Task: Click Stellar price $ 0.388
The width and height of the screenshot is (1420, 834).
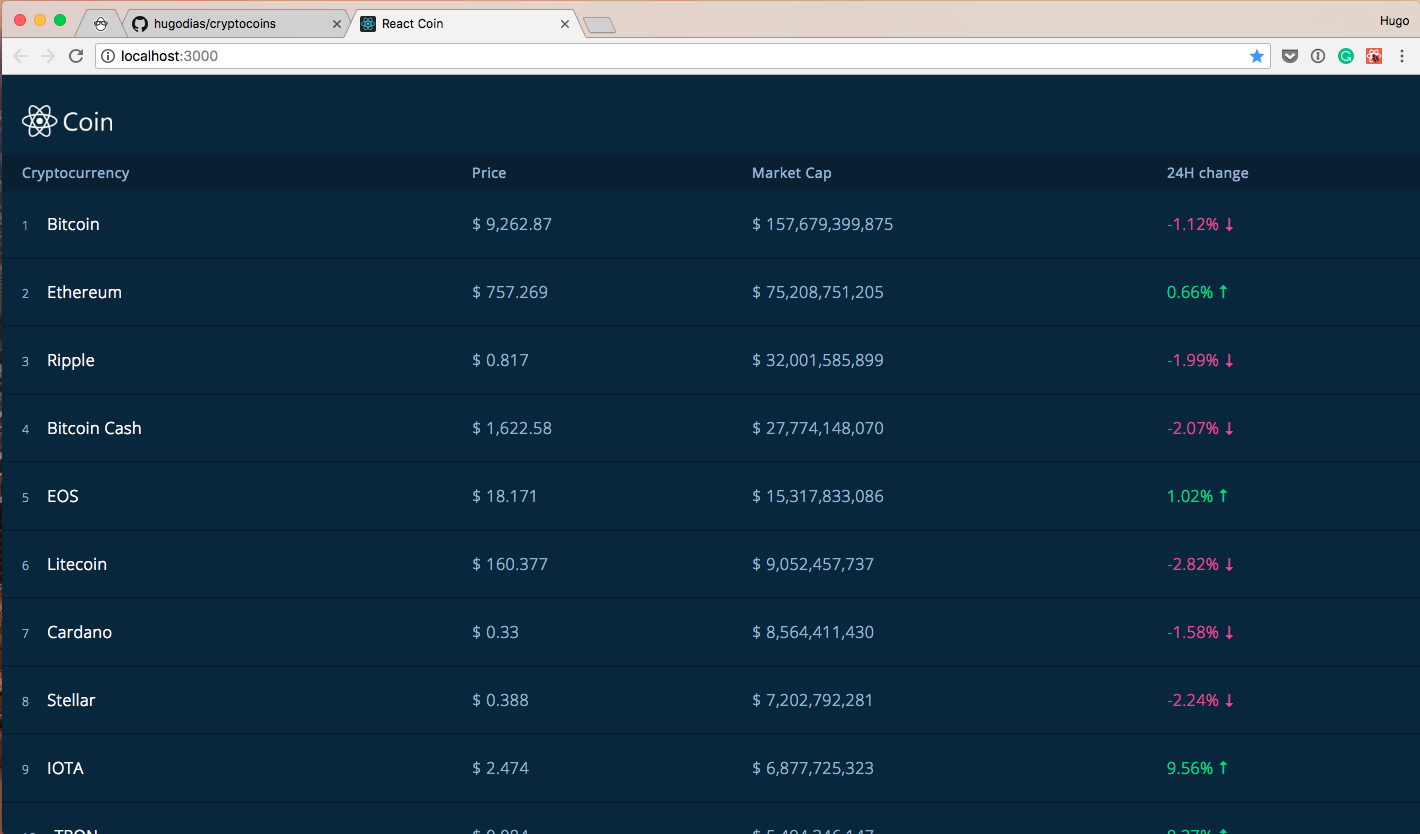Action: tap(500, 700)
